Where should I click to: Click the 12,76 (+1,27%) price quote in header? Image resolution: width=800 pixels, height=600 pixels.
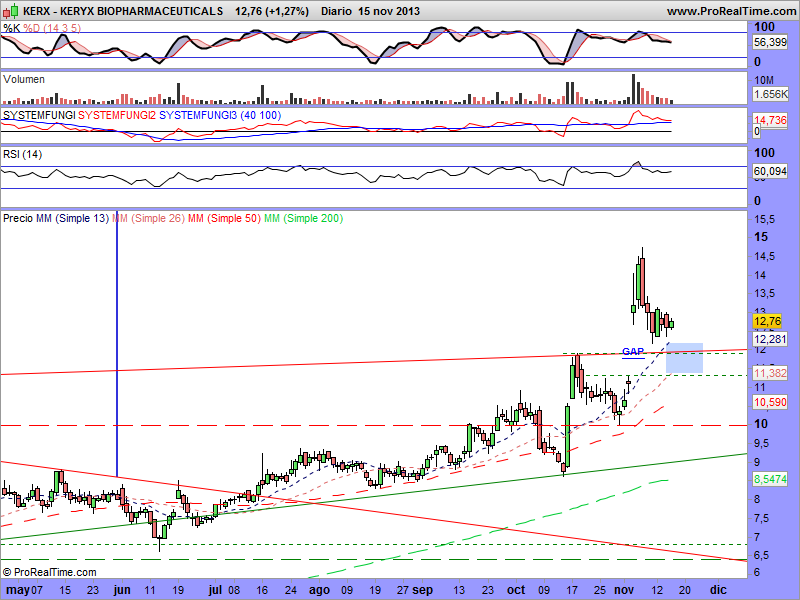[x=272, y=11]
